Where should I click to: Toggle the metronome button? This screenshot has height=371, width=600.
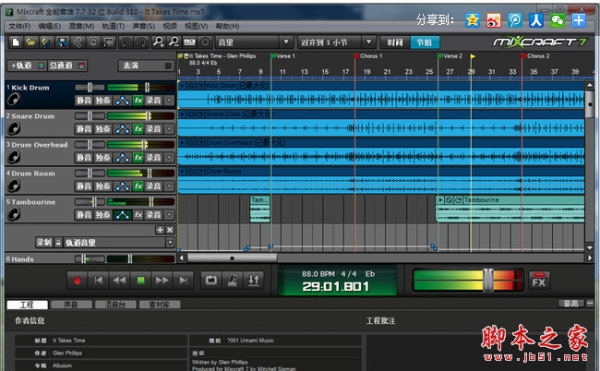[232, 280]
